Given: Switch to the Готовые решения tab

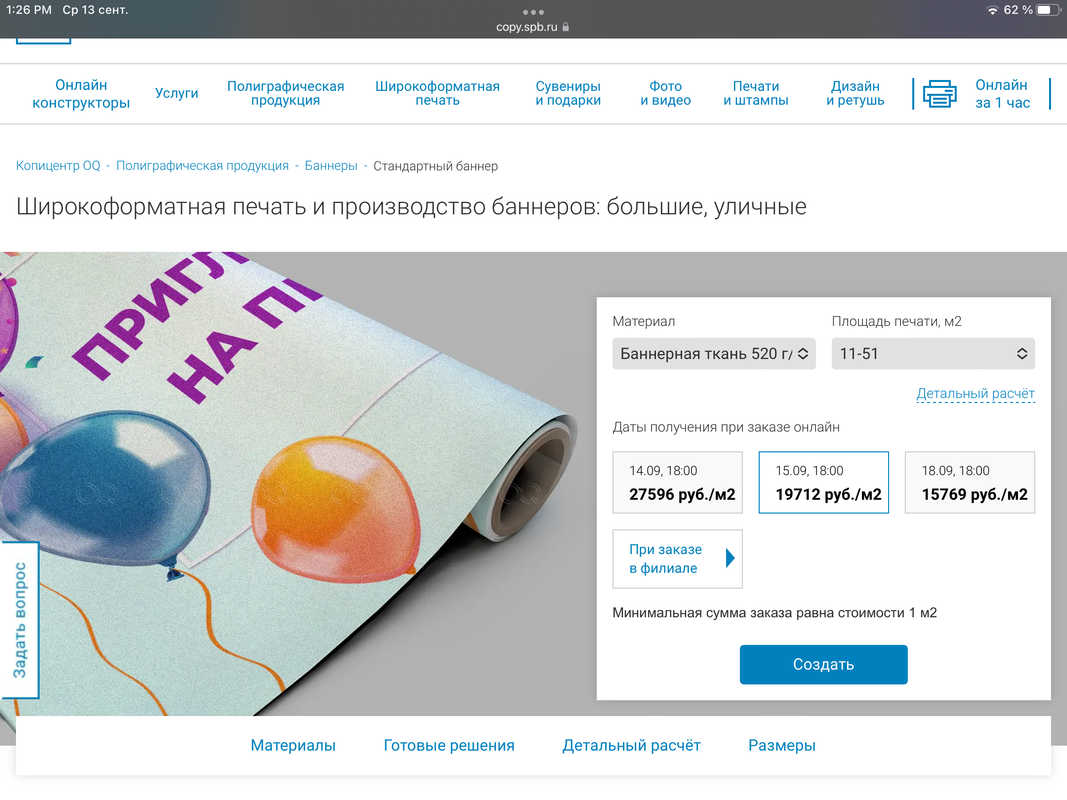Looking at the screenshot, I should click(x=449, y=746).
